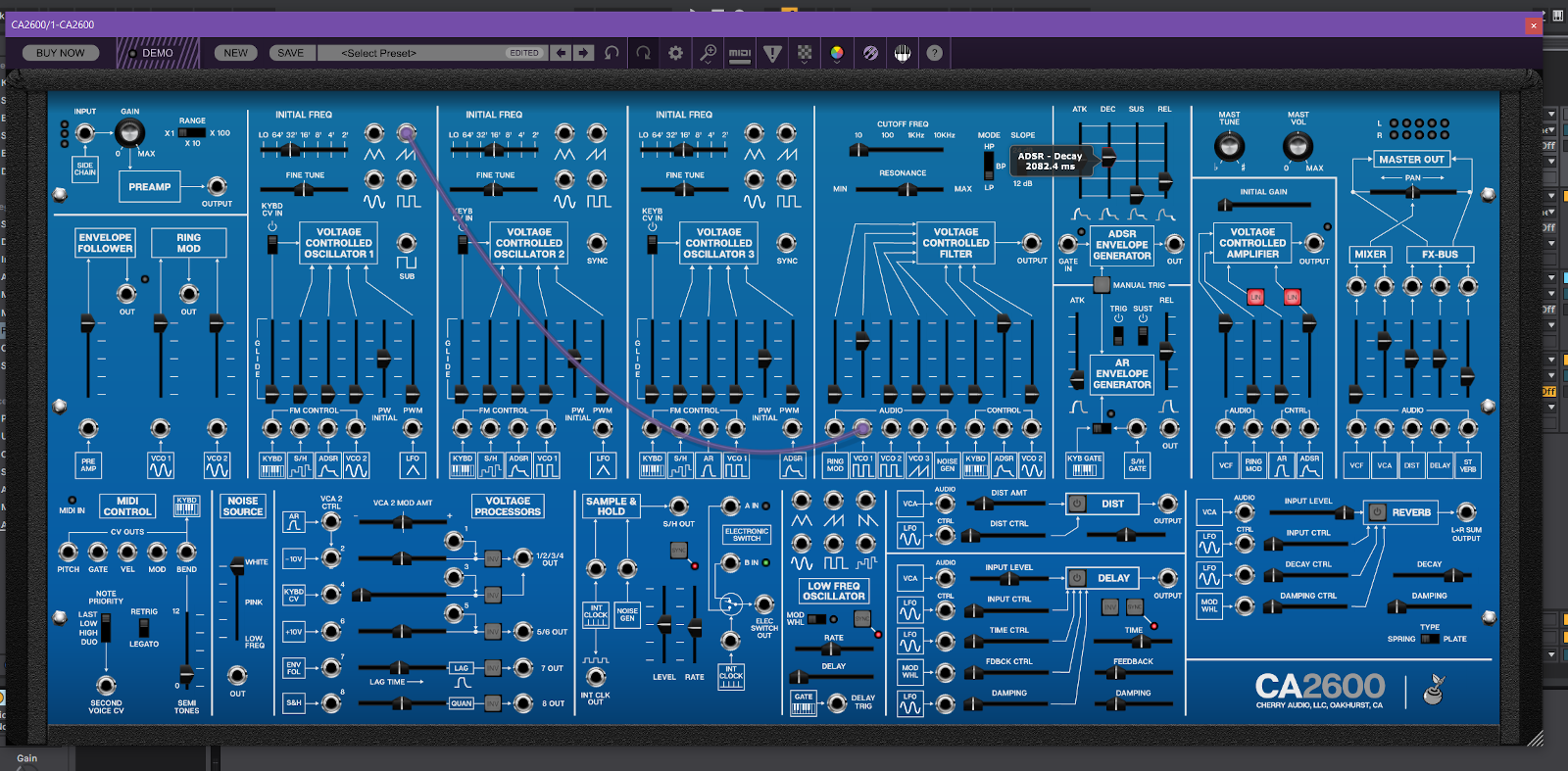Toggle the delay SYNC button

click(1135, 606)
